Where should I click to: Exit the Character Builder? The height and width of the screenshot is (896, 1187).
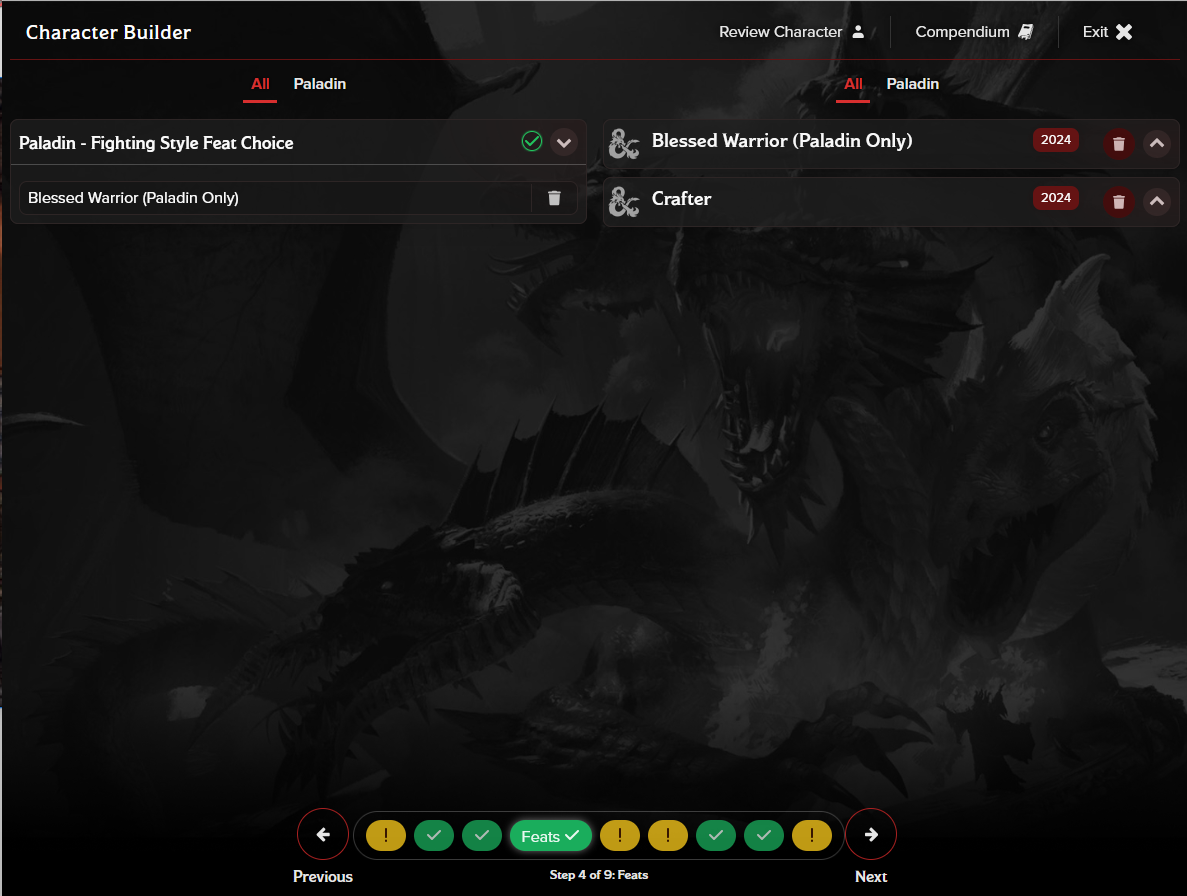point(1107,32)
